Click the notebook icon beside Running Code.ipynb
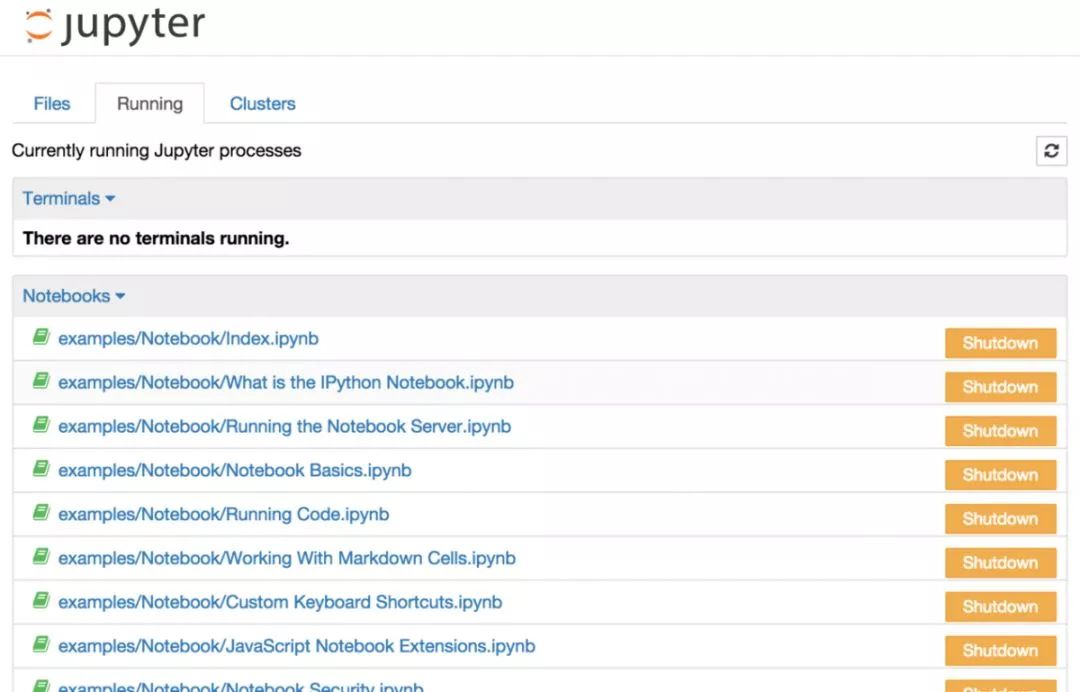1080x692 pixels. click(x=41, y=513)
